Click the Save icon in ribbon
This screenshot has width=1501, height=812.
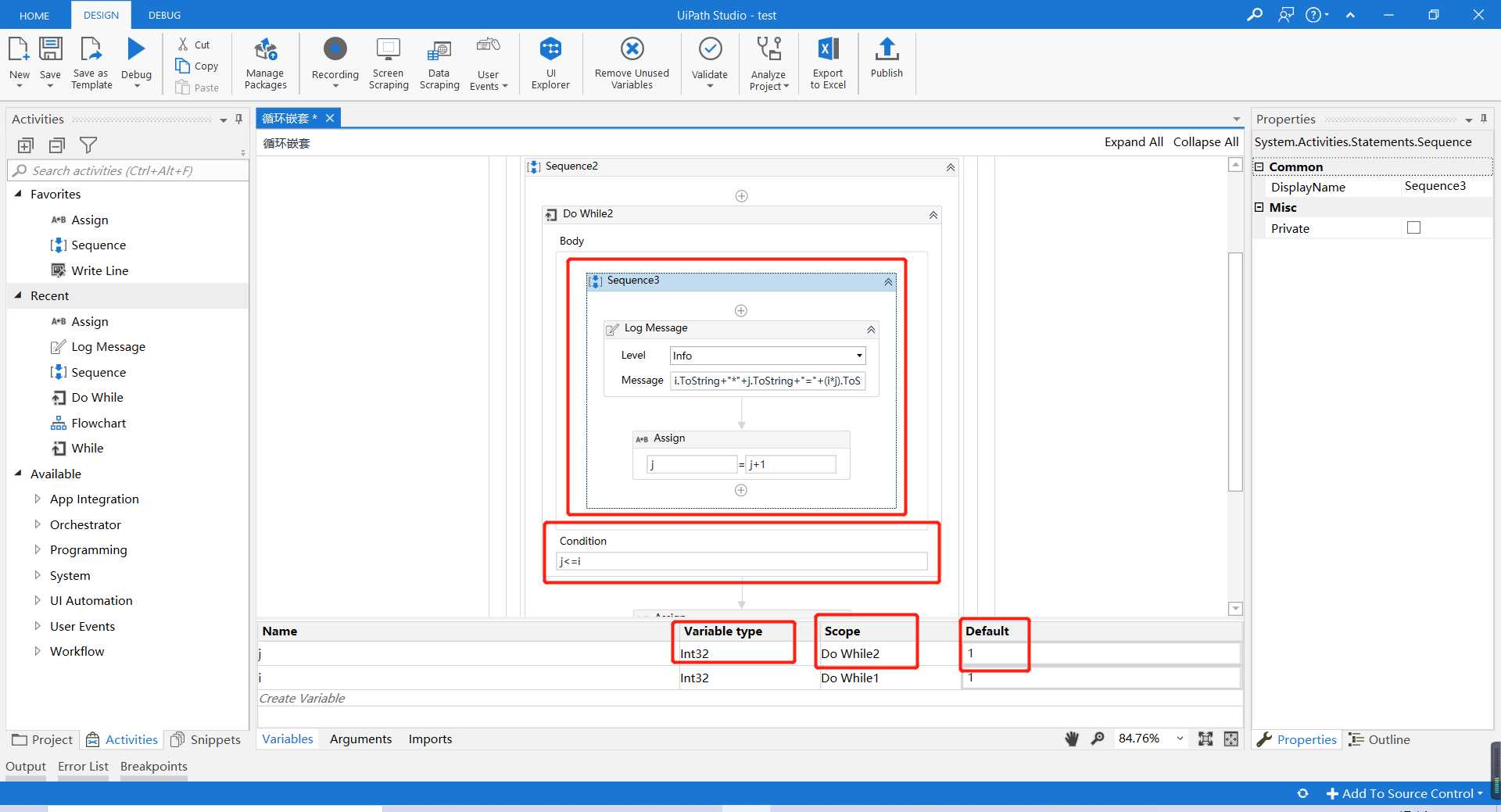click(x=50, y=49)
